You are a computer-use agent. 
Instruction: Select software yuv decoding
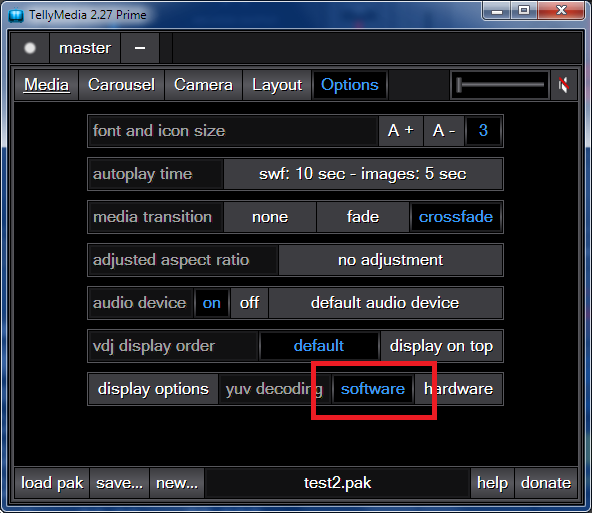373,389
